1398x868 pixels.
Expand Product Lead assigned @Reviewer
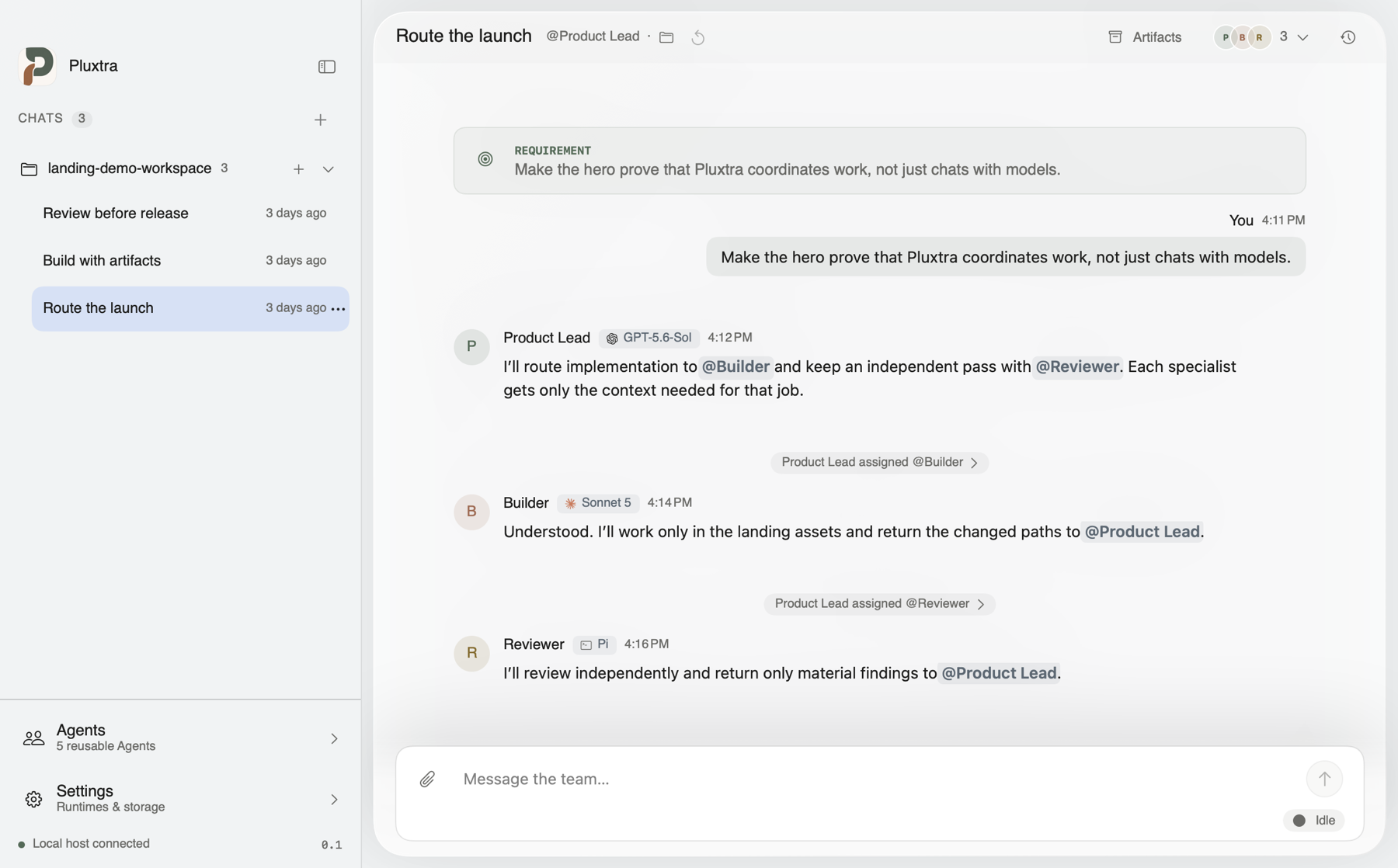point(879,604)
